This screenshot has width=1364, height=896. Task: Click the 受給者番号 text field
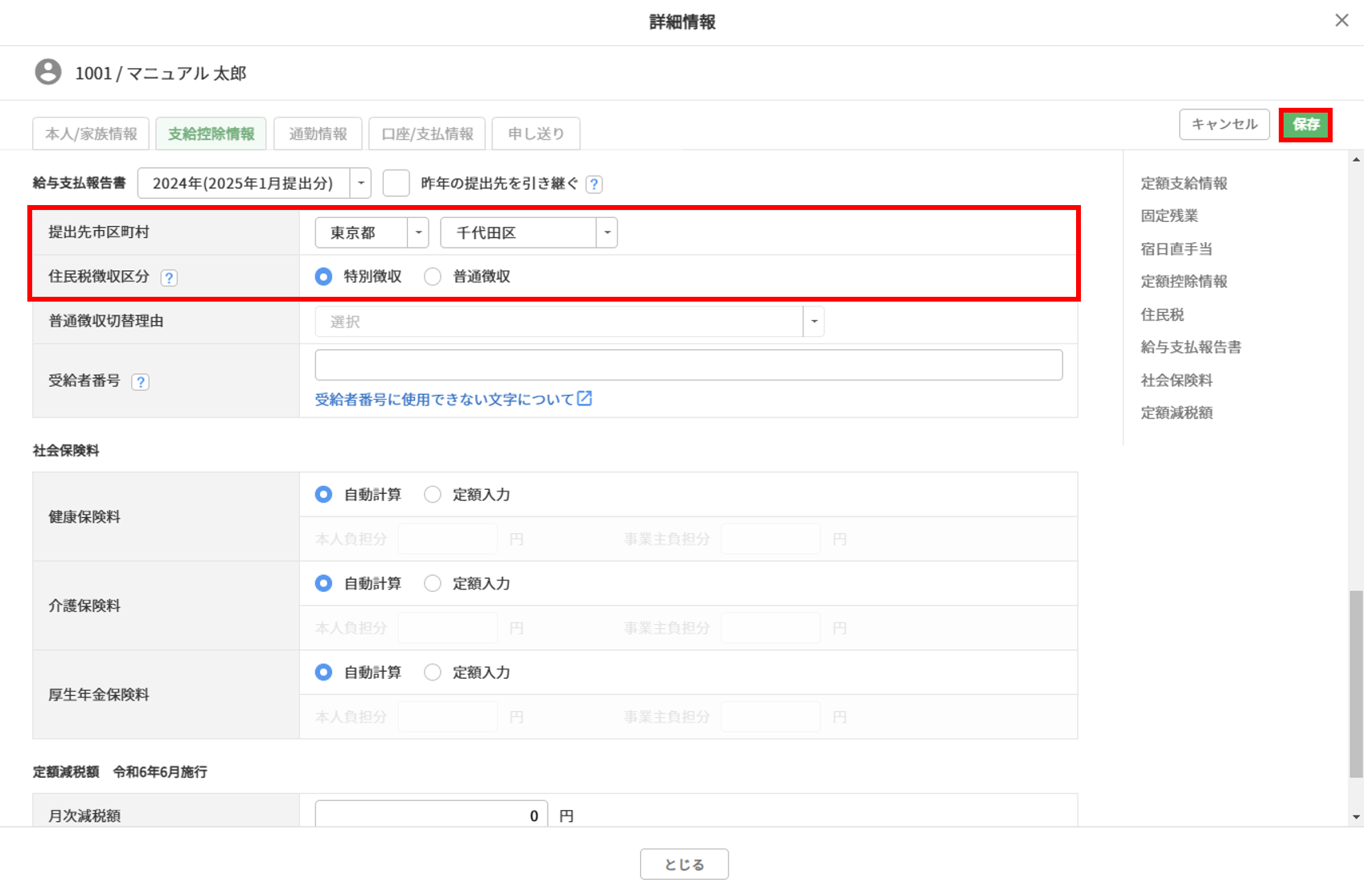tap(688, 365)
